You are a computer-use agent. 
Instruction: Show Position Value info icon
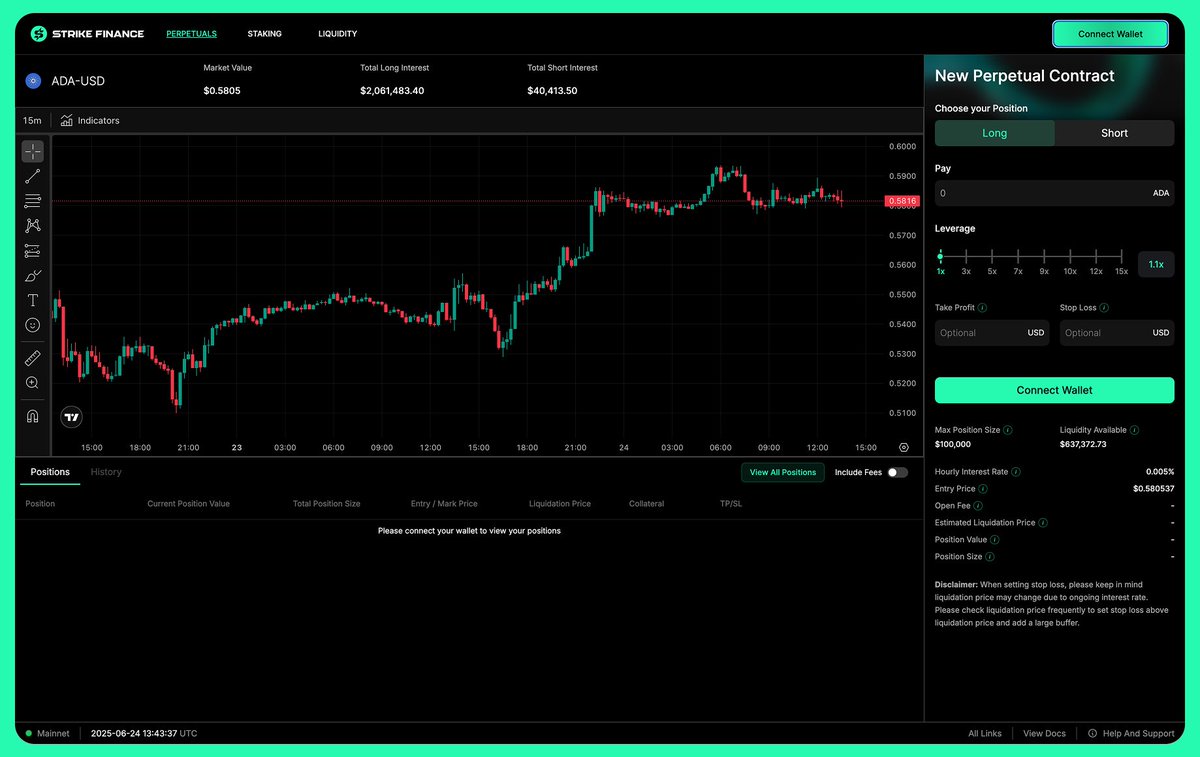995,540
